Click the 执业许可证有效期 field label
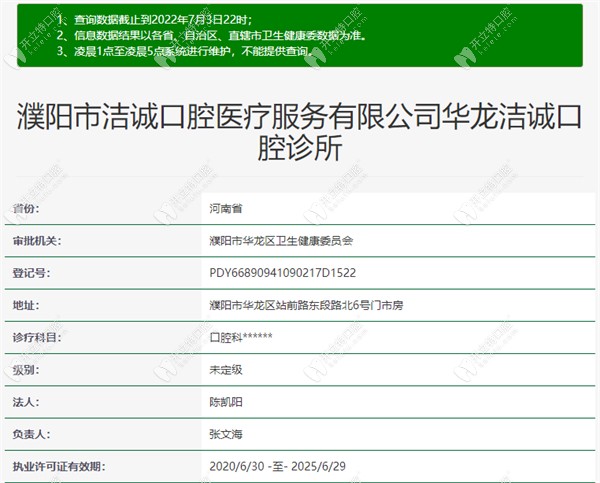The width and height of the screenshot is (600, 483). click(x=59, y=466)
